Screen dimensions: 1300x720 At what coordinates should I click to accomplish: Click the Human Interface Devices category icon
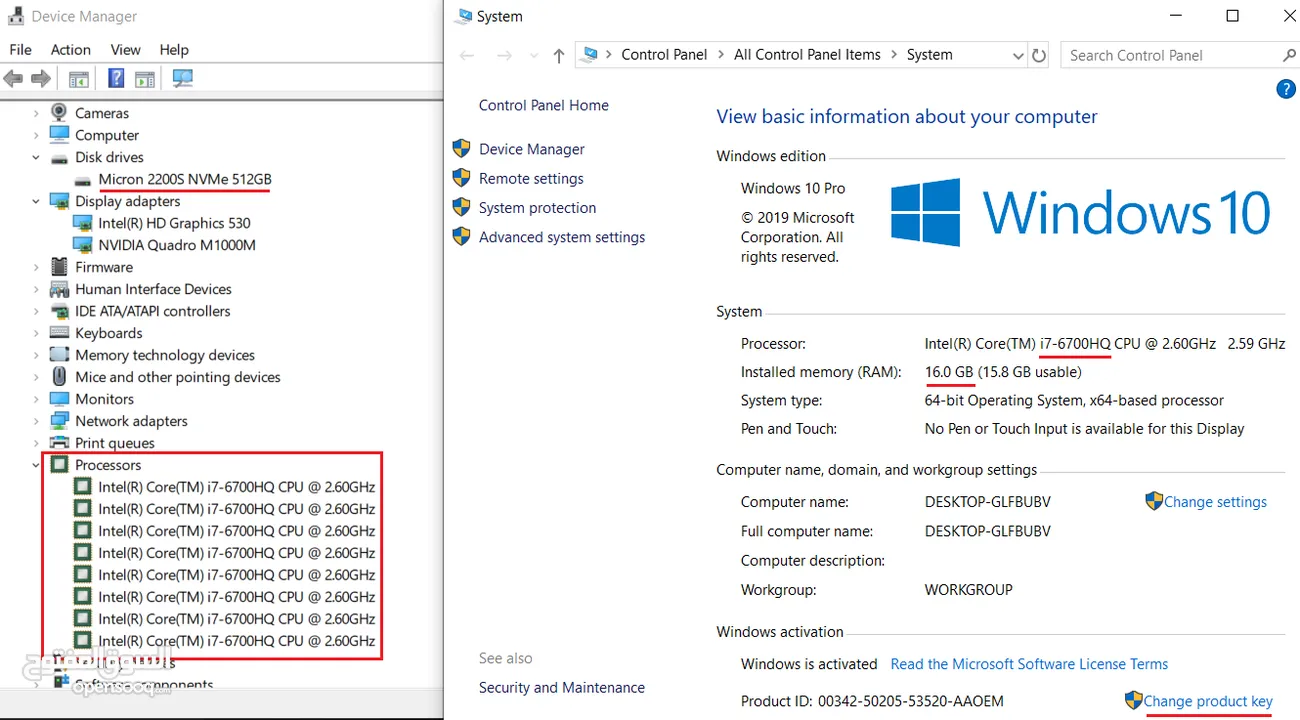59,289
